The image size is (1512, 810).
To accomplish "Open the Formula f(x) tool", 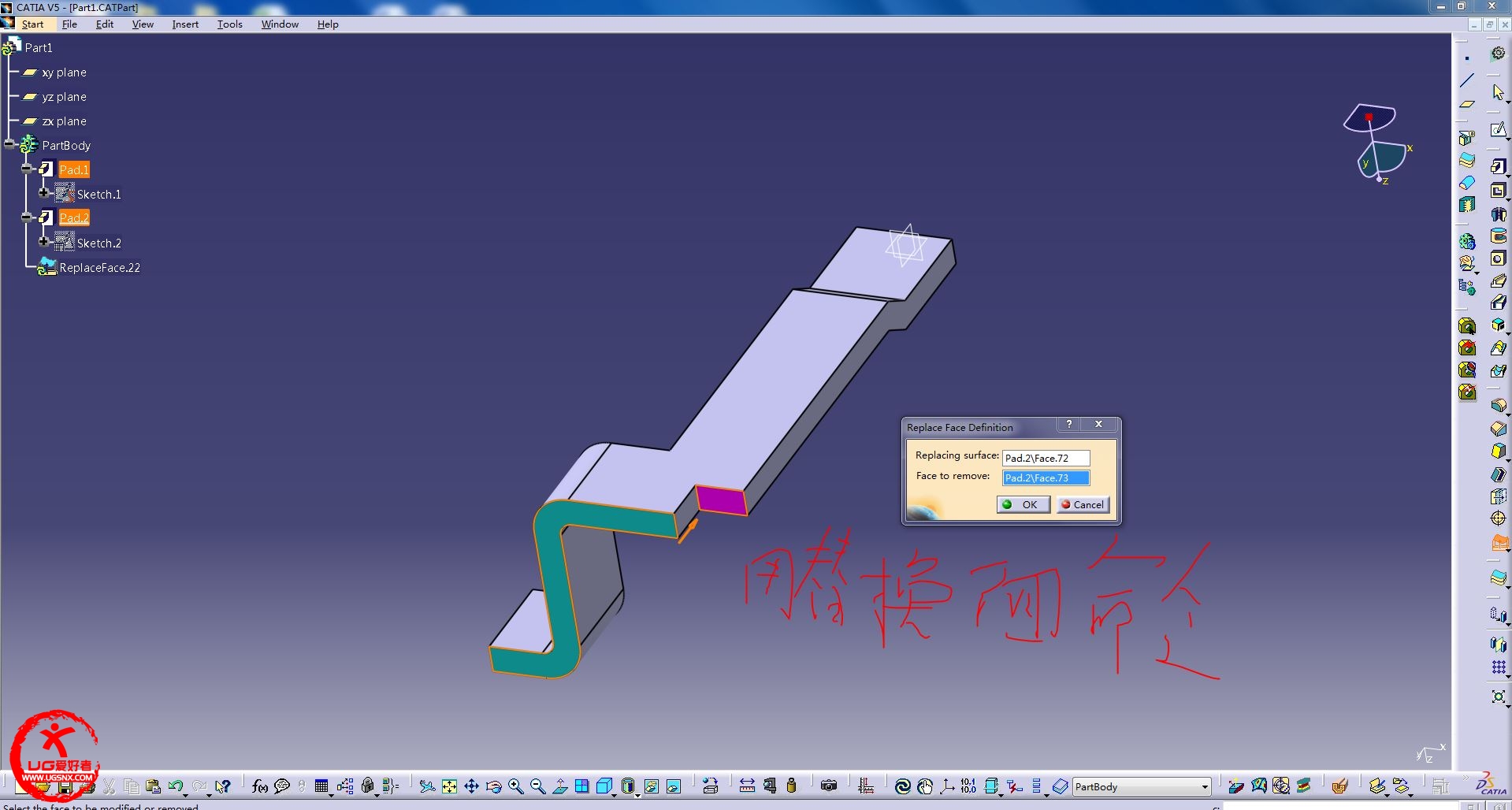I will (259, 786).
